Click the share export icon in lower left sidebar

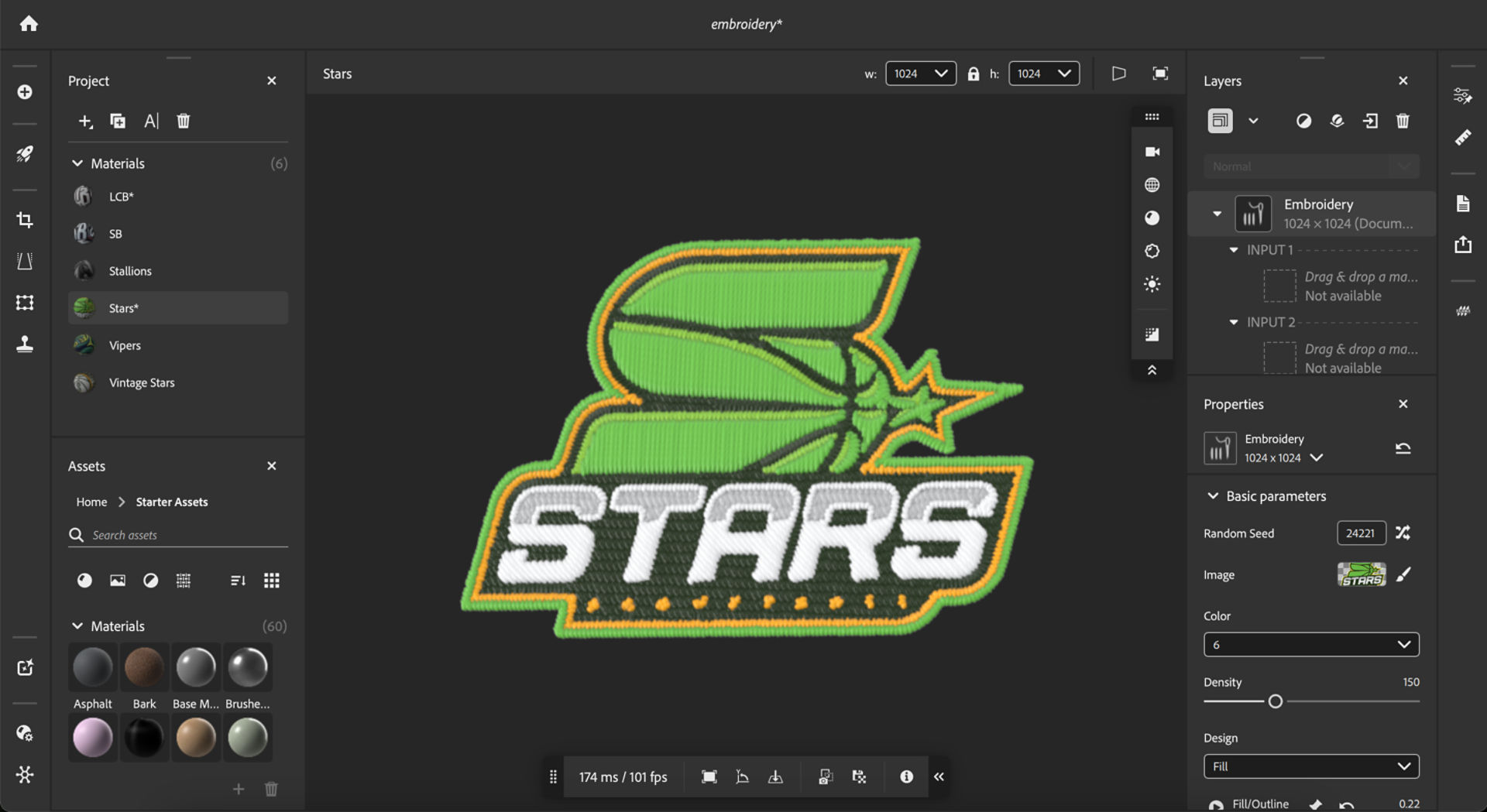[x=25, y=667]
